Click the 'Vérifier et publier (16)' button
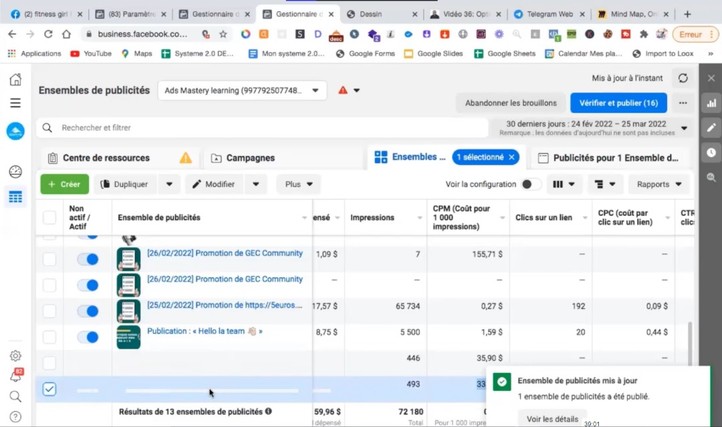 click(618, 103)
